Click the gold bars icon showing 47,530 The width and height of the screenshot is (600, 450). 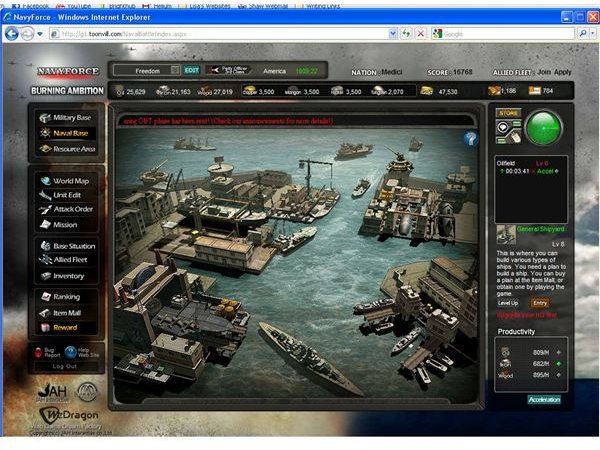point(426,91)
